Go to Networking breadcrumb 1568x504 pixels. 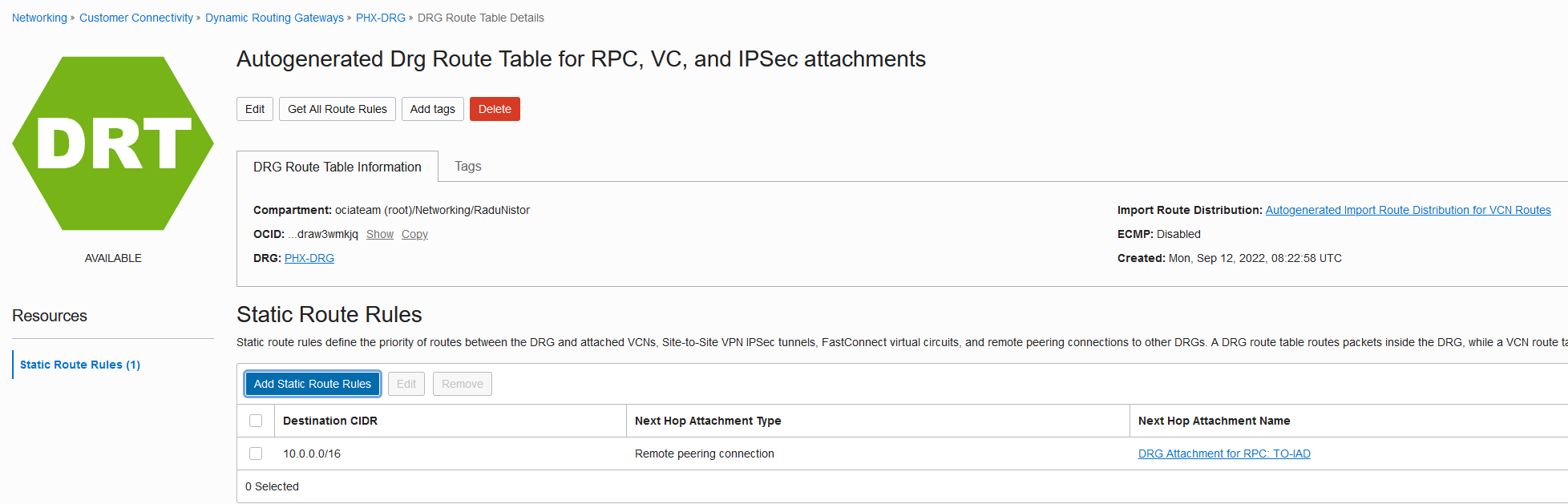[39, 18]
